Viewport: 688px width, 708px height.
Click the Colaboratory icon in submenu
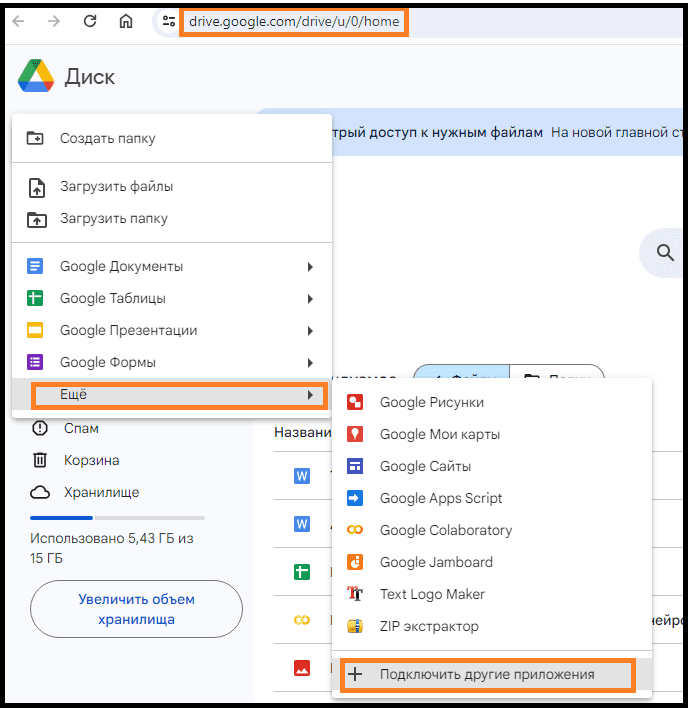point(355,530)
